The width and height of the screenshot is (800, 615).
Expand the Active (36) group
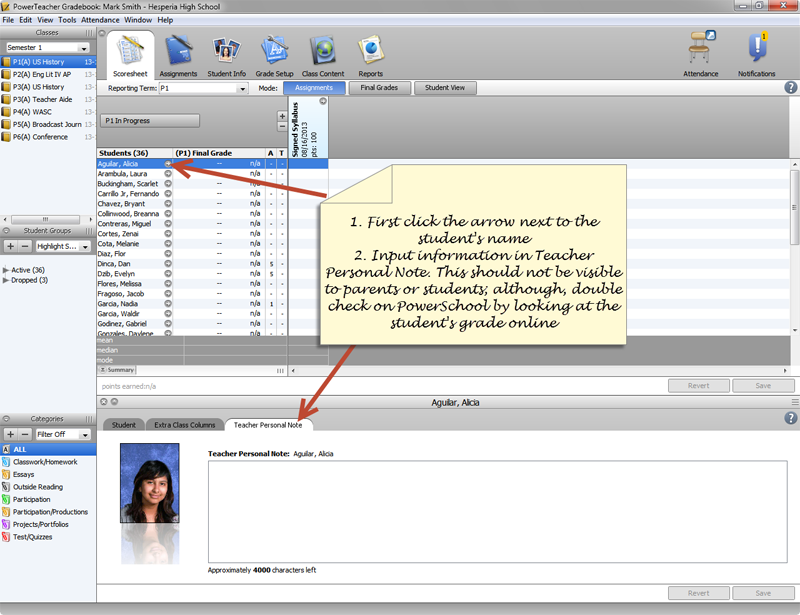pyautogui.click(x=6, y=270)
